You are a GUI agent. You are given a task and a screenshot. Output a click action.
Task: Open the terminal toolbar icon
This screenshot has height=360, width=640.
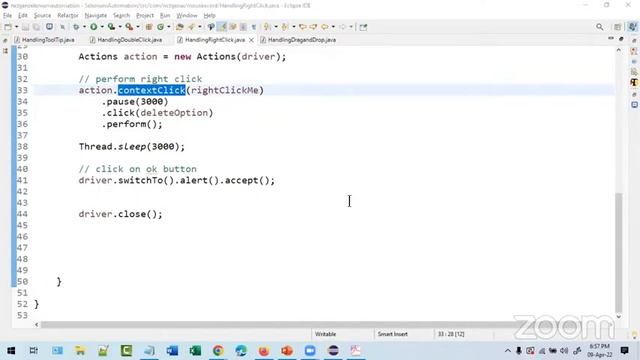pyautogui.click(x=49, y=27)
